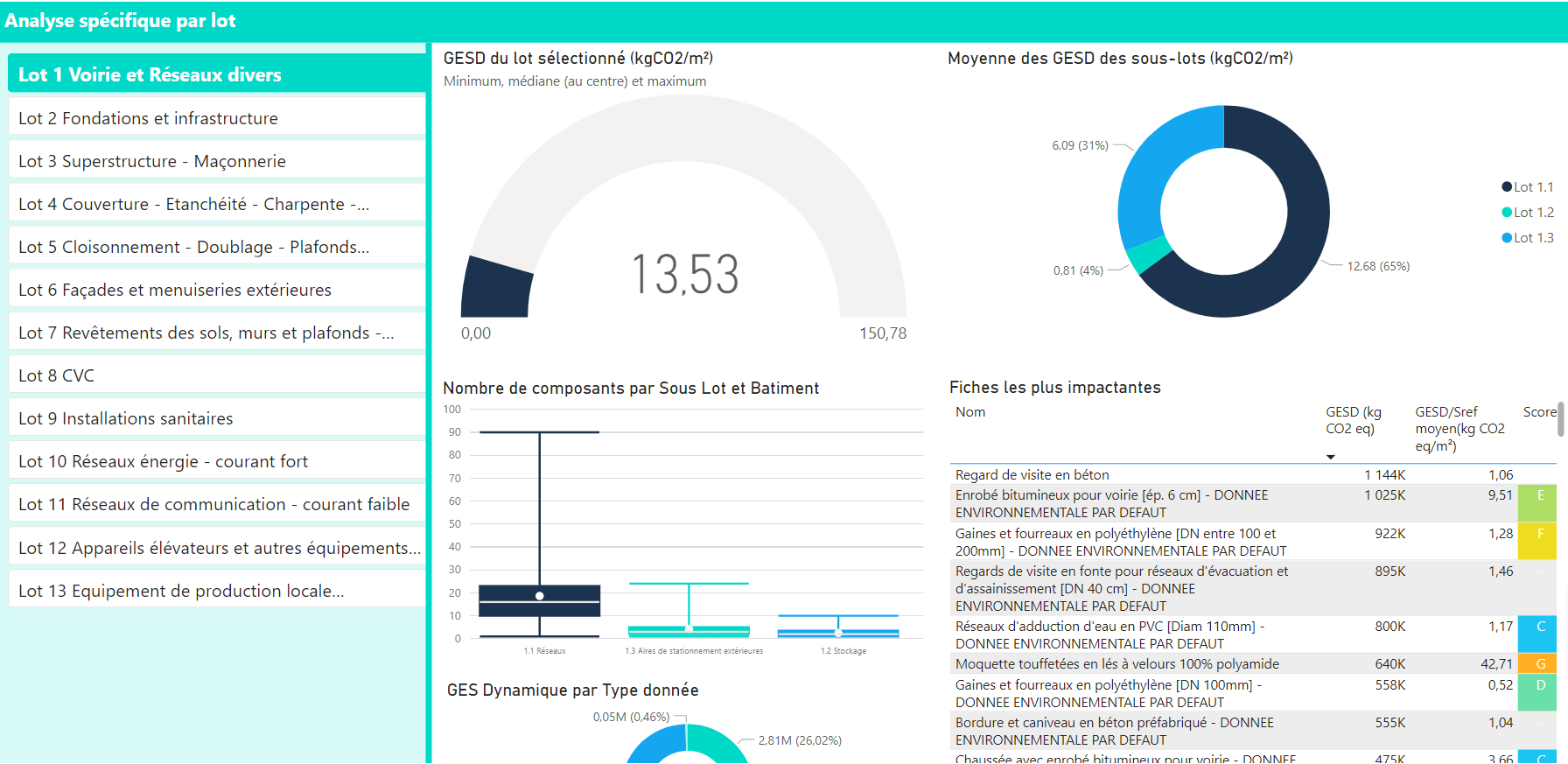1568x764 pixels.
Task: Click the table's vertical scrollbar
Action: click(1561, 419)
